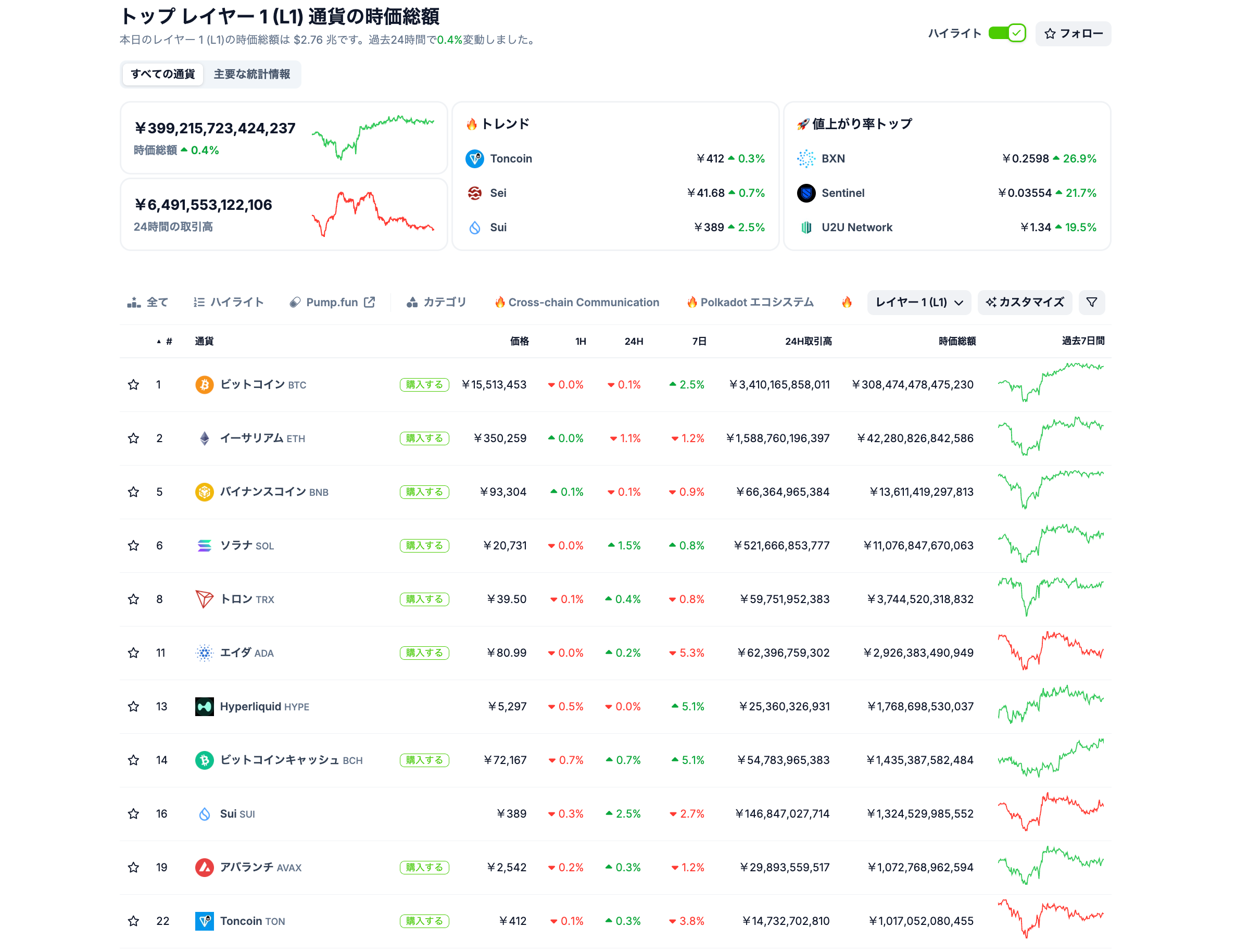
Task: Click the trailing fire icon in category bar
Action: (847, 303)
